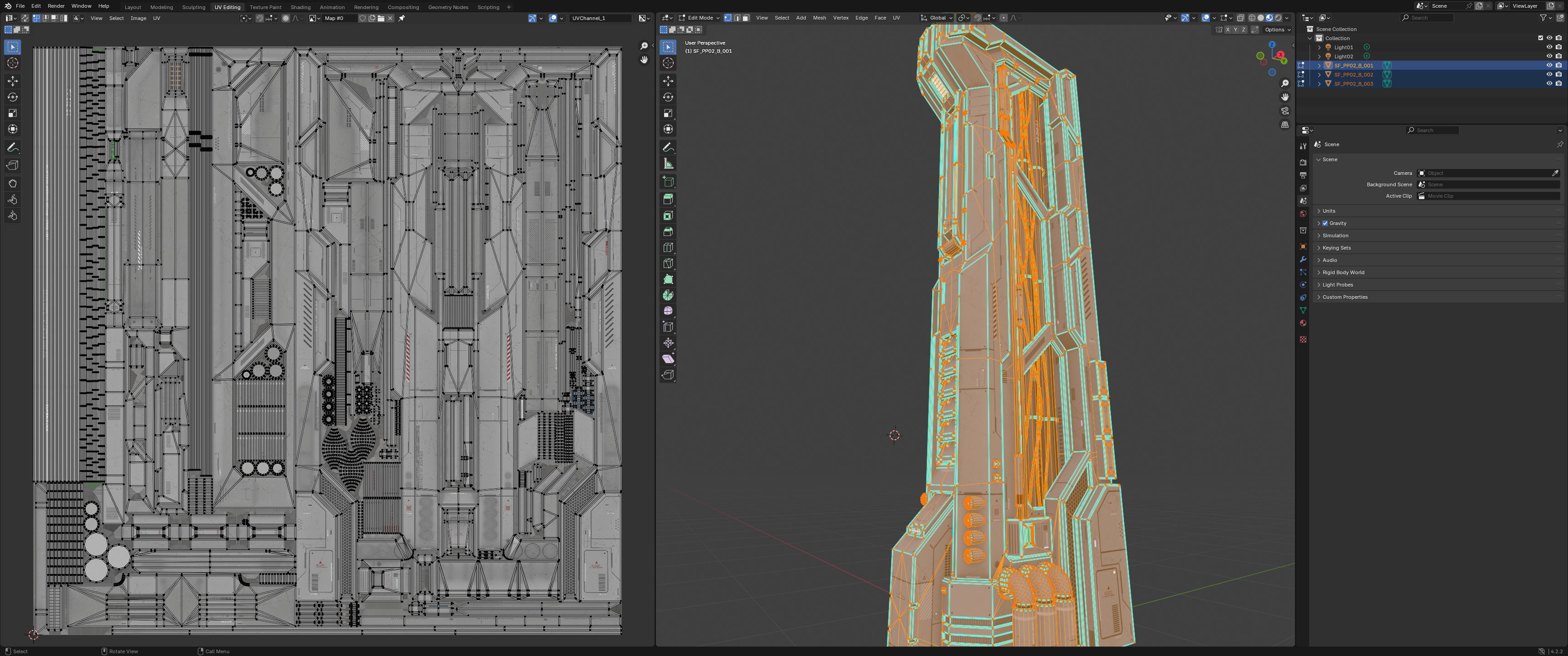The image size is (1568, 656).
Task: Open the UVChannel_1 UV map selector
Action: [599, 18]
